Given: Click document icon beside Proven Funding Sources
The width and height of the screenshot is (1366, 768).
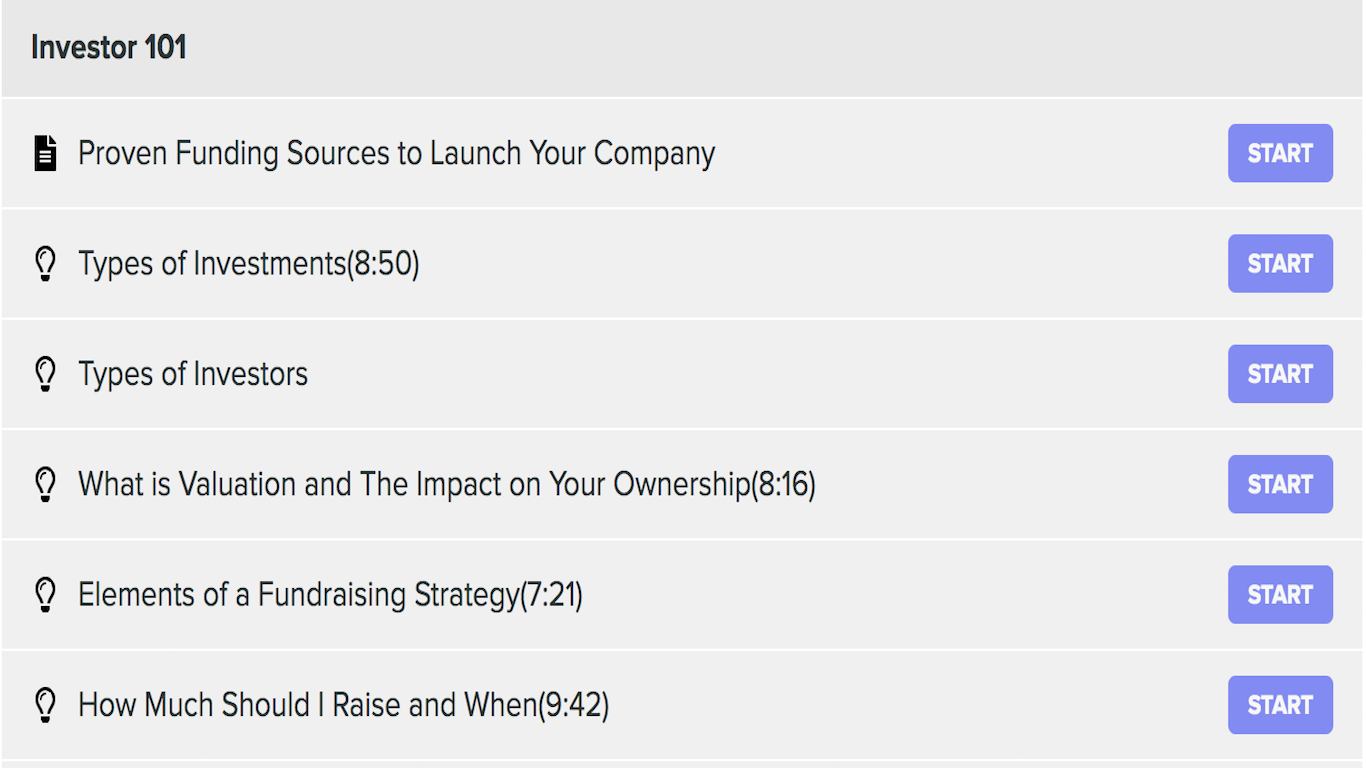Looking at the screenshot, I should (45, 153).
